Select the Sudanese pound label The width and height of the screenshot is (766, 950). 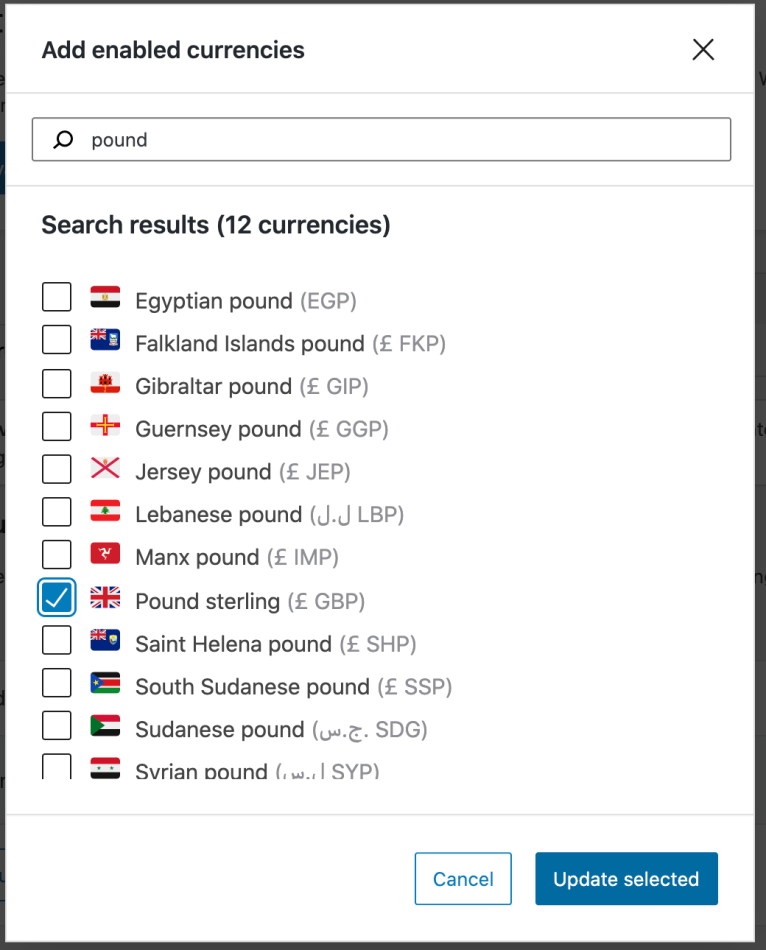tap(219, 730)
